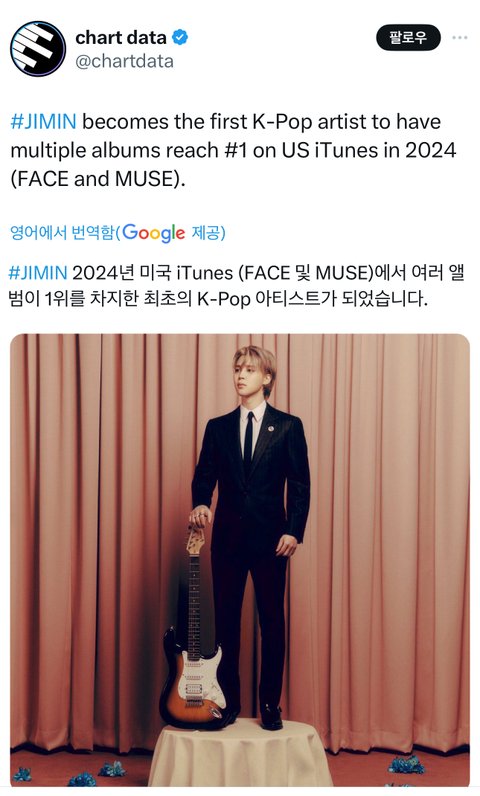The height and width of the screenshot is (796, 480).
Task: Click the (FACE and MUSE) text line
Action: pos(98,179)
